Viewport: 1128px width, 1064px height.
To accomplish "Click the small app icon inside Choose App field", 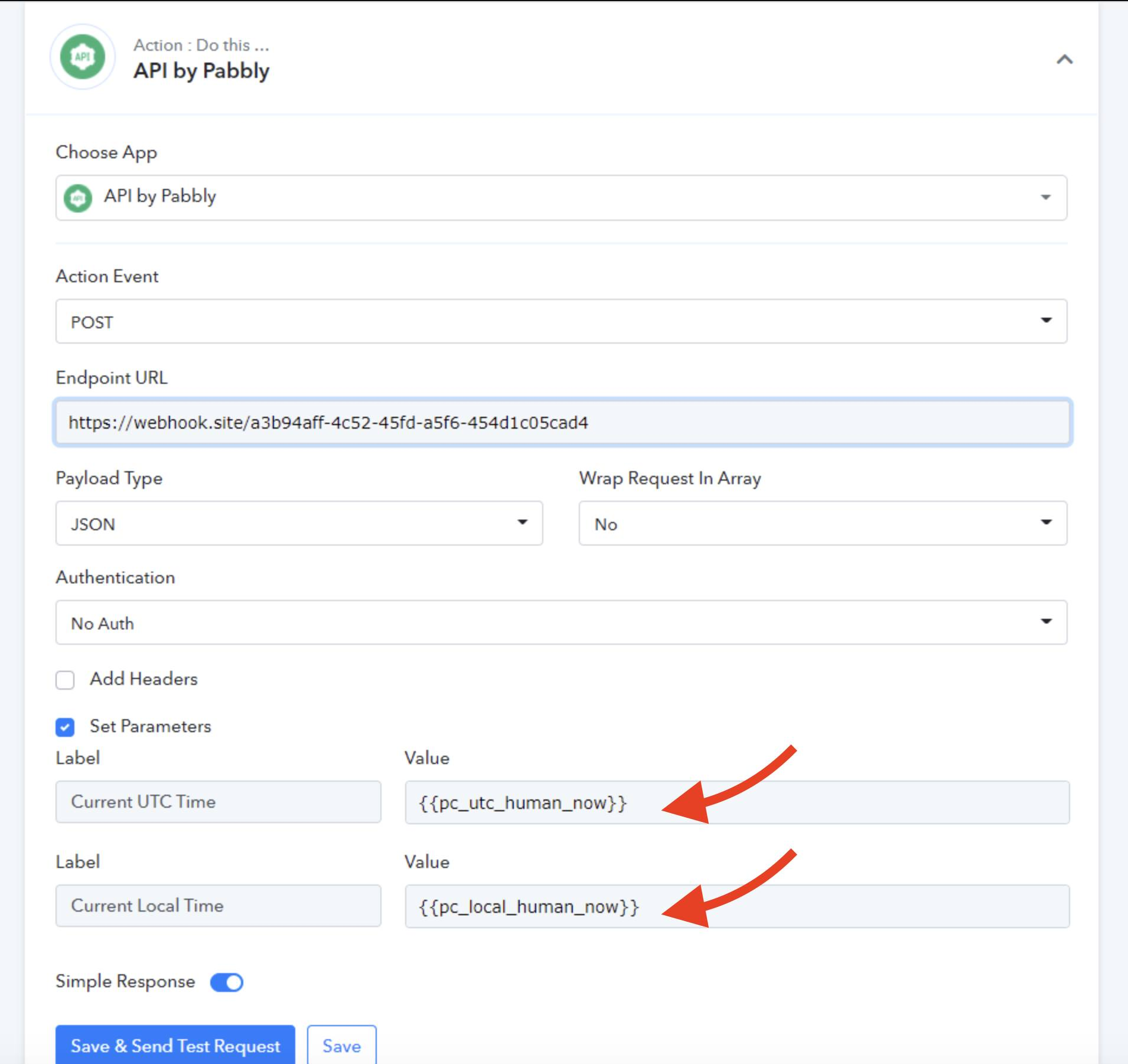I will [78, 198].
